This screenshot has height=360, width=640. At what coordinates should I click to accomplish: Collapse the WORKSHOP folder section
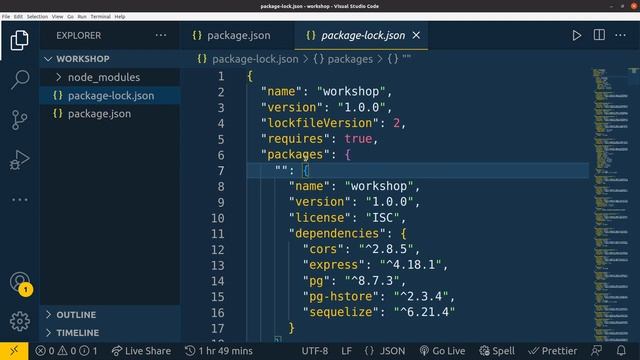tap(110, 59)
